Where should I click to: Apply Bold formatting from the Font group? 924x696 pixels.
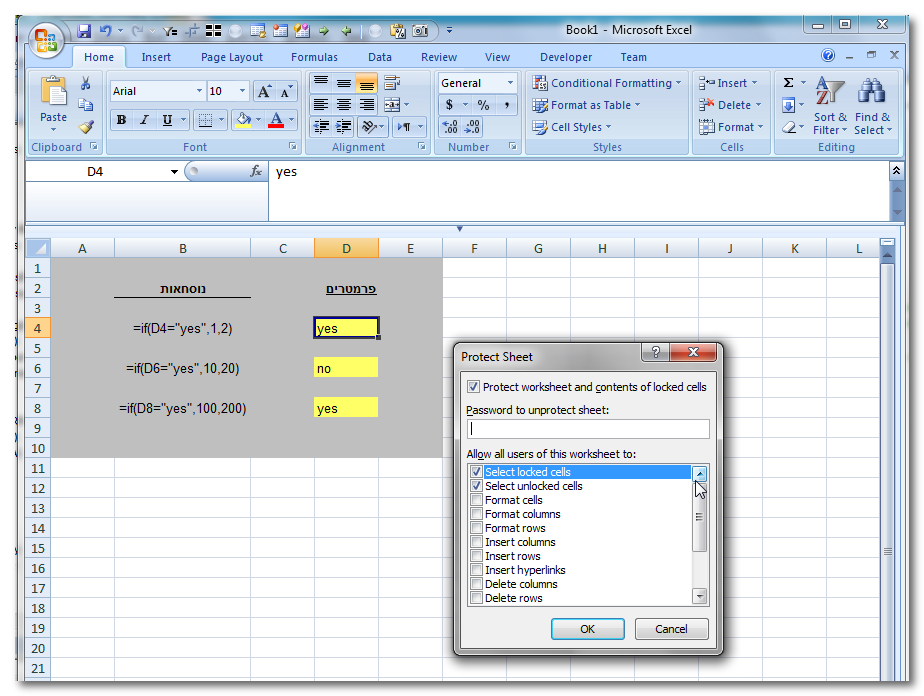pyautogui.click(x=121, y=120)
